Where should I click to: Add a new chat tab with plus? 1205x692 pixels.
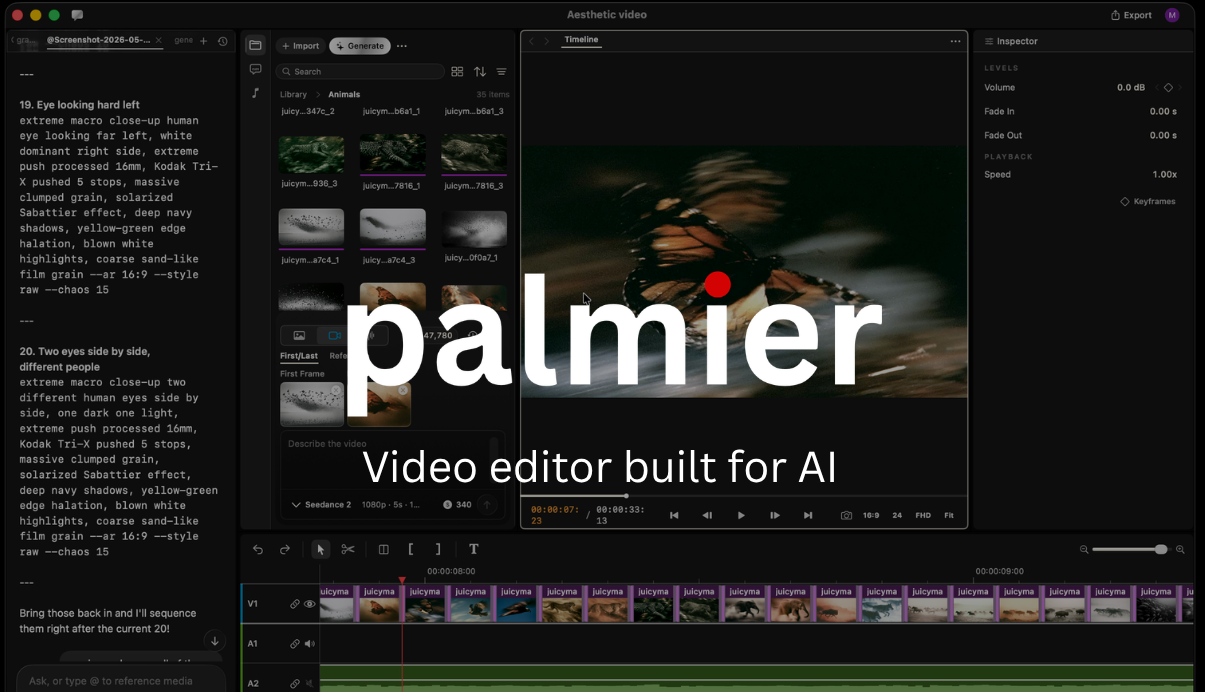coord(204,41)
